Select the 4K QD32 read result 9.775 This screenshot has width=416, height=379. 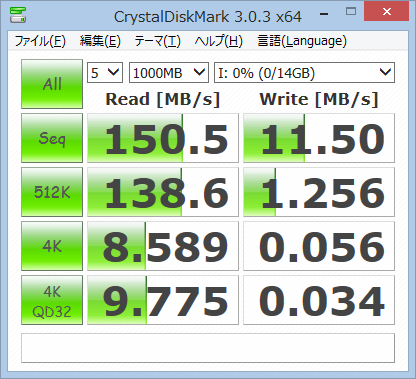pos(163,300)
